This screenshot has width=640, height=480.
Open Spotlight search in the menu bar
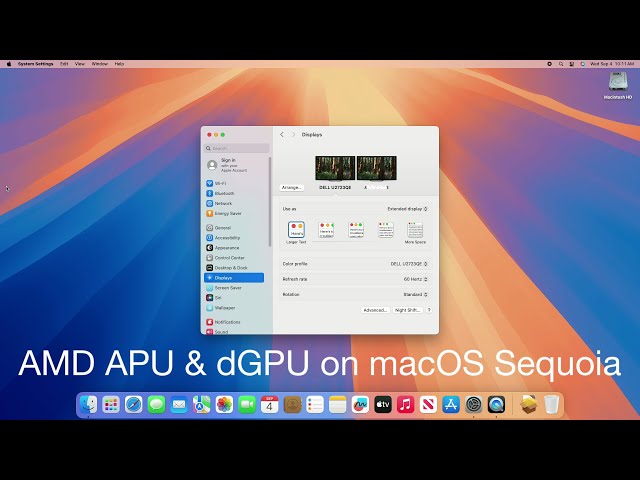(561, 64)
